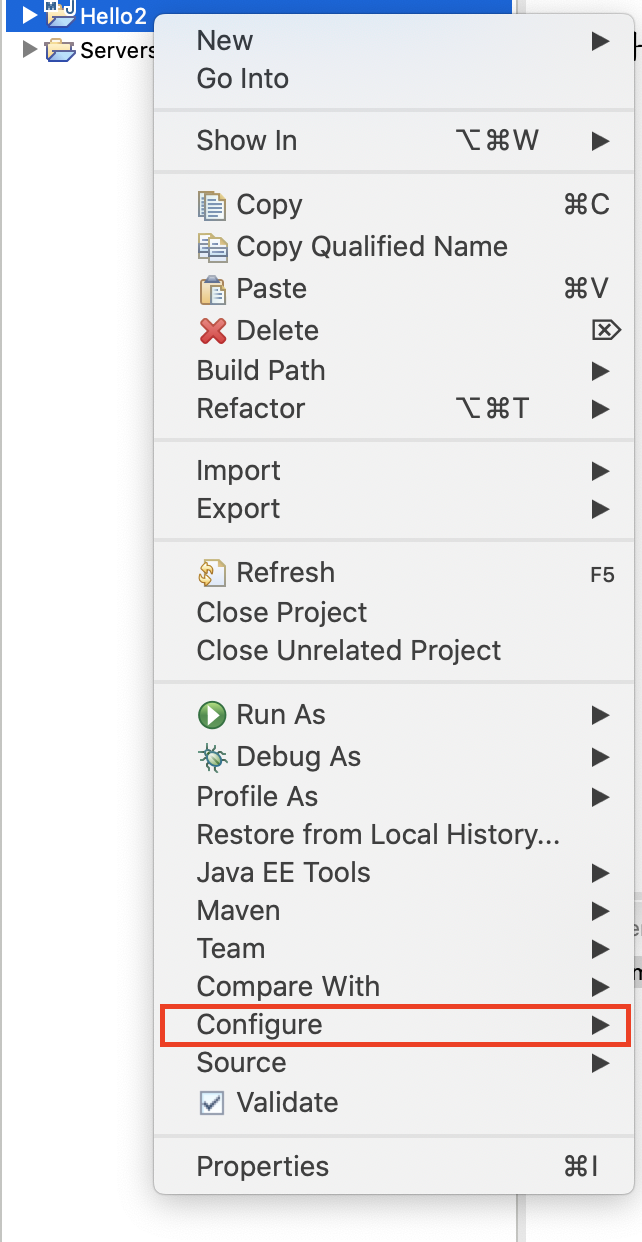
Task: Select the Servers folder in explorer
Action: coord(117,50)
